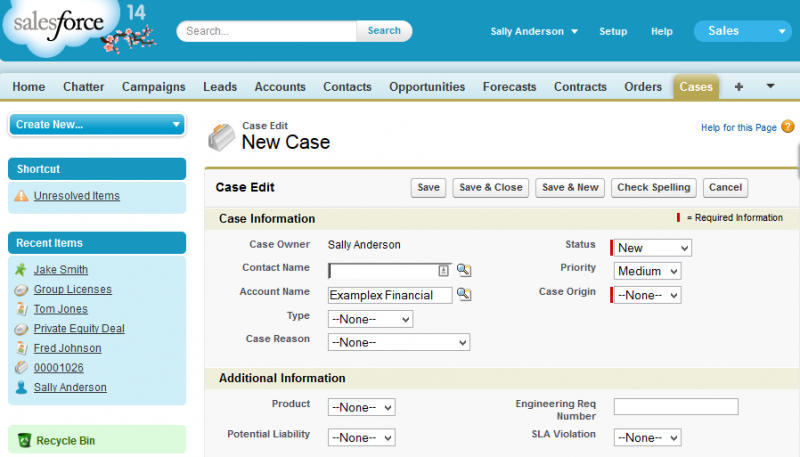Open the Case Reason dropdown
This screenshot has width=800, height=457.
point(399,342)
